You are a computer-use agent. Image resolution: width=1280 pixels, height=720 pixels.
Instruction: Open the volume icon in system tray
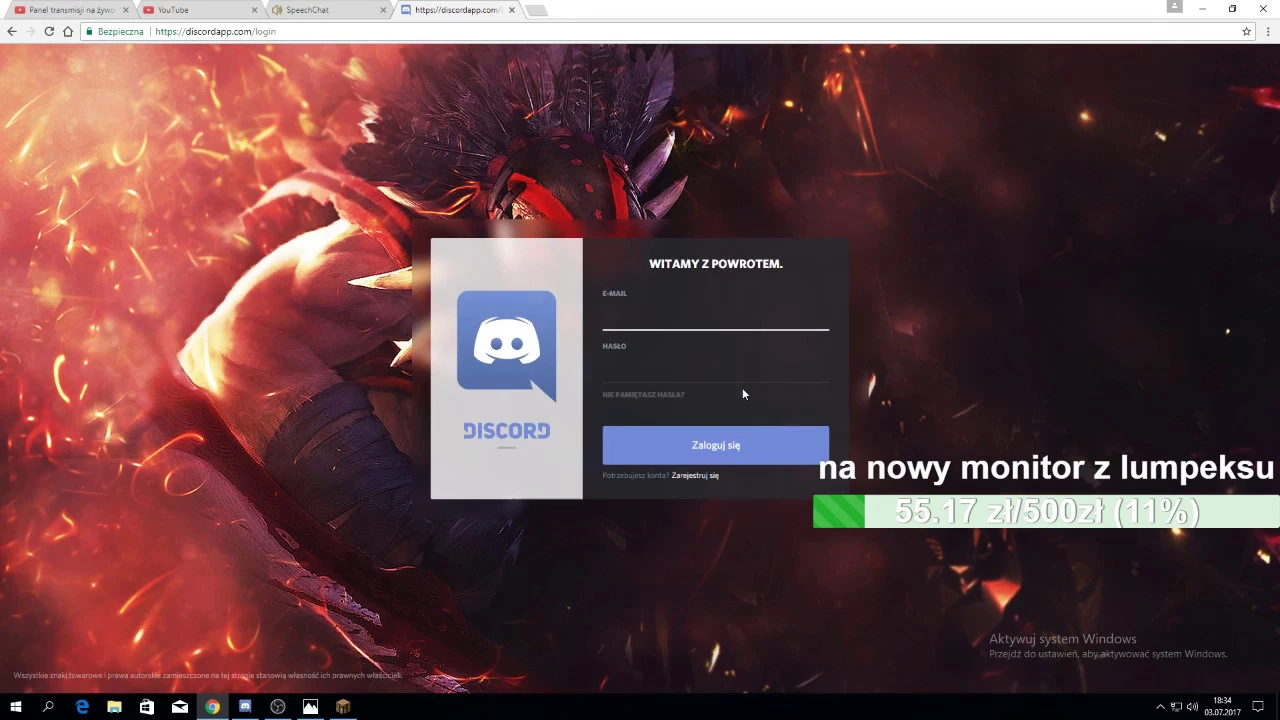pyautogui.click(x=1192, y=707)
